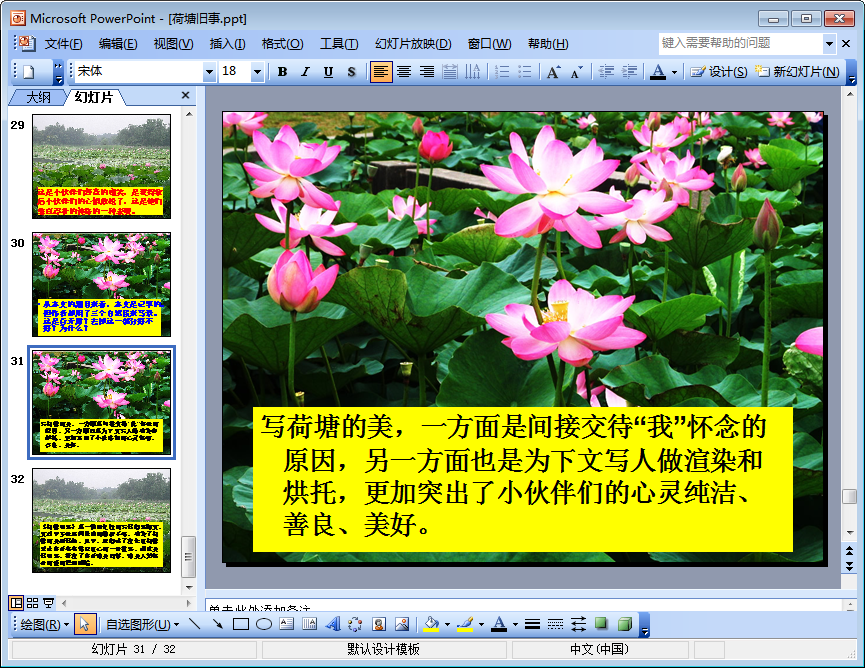Toggle underline formatting
Image resolution: width=865 pixels, height=668 pixels.
[x=328, y=72]
